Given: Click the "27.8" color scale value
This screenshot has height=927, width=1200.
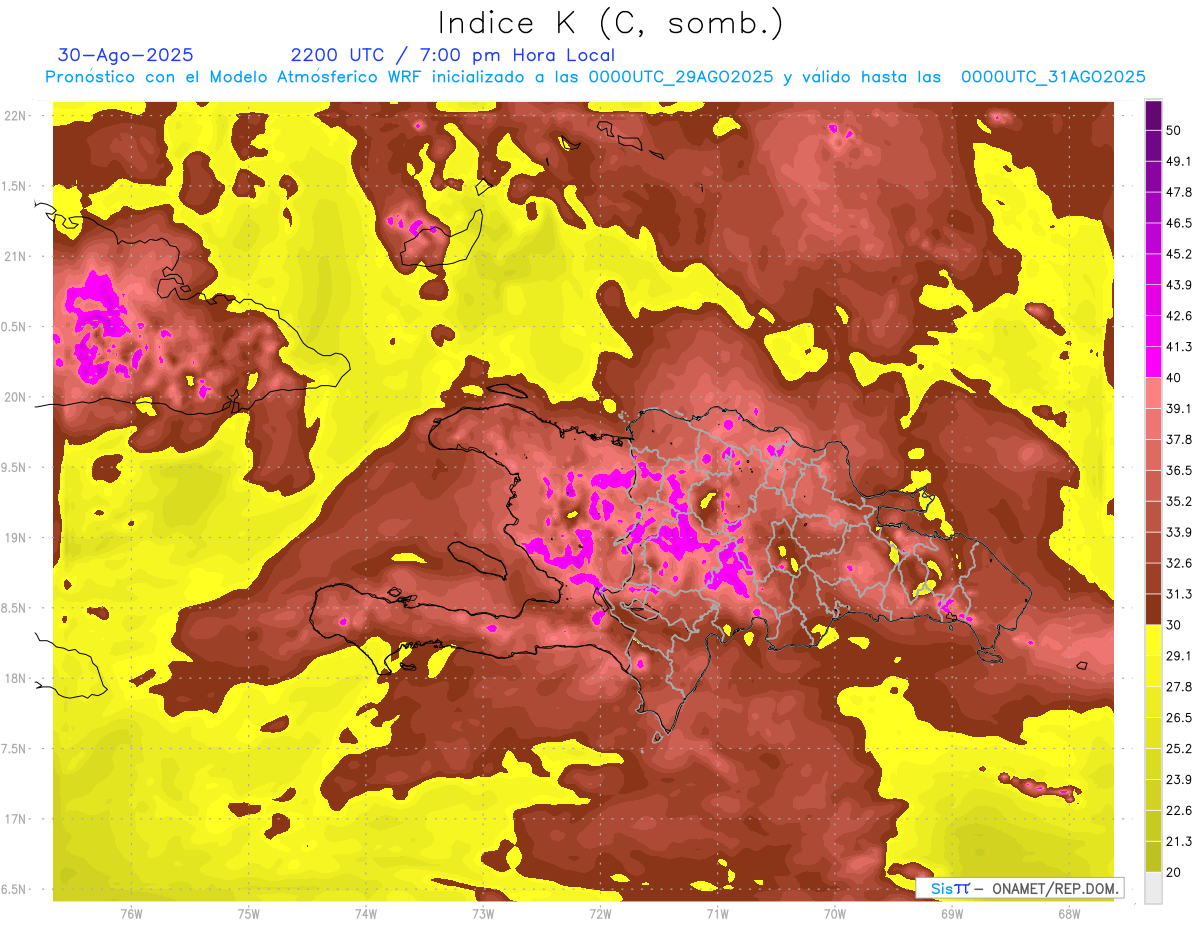Looking at the screenshot, I should (x=1179, y=687).
